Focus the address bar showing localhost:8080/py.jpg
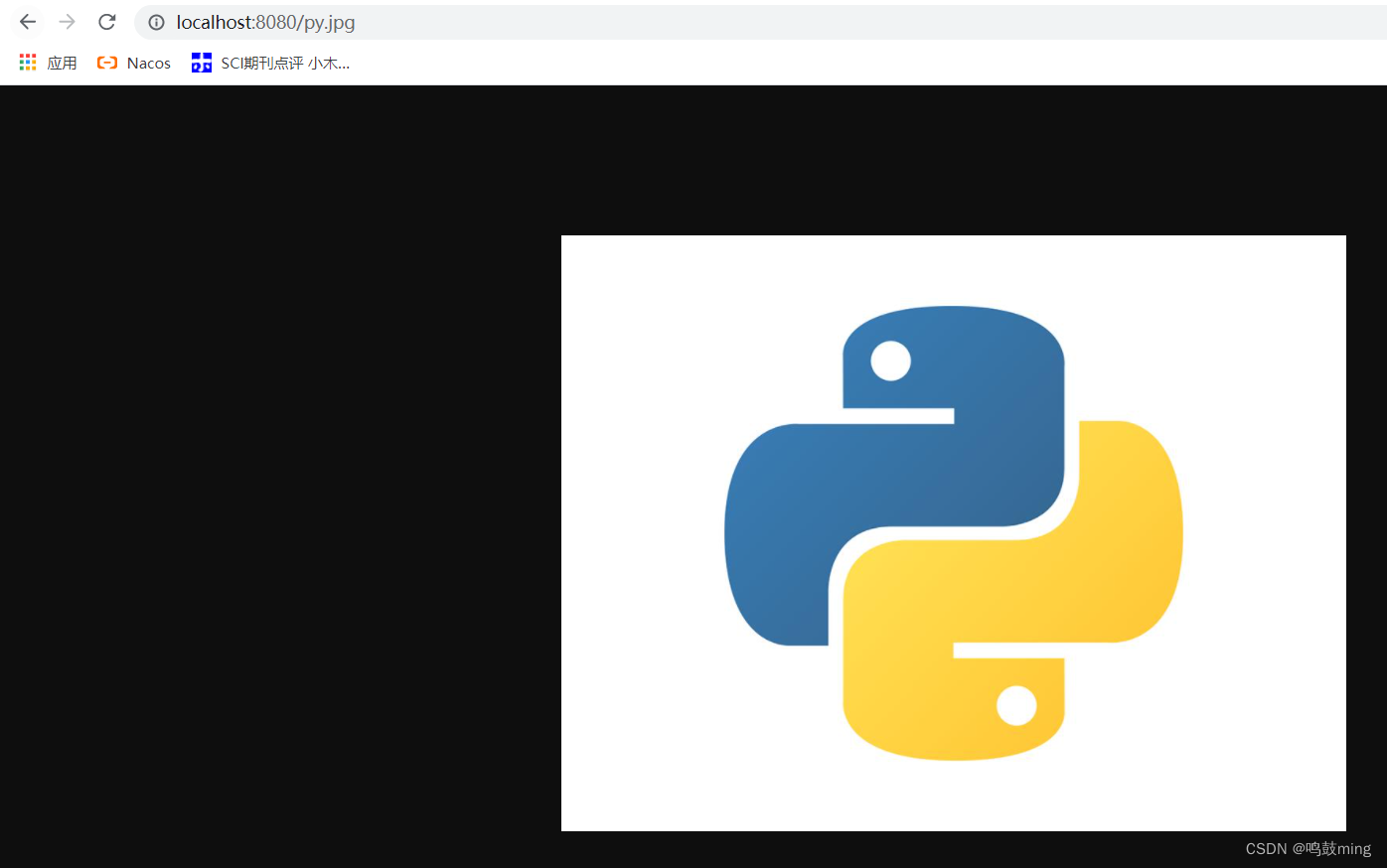 coord(760,22)
